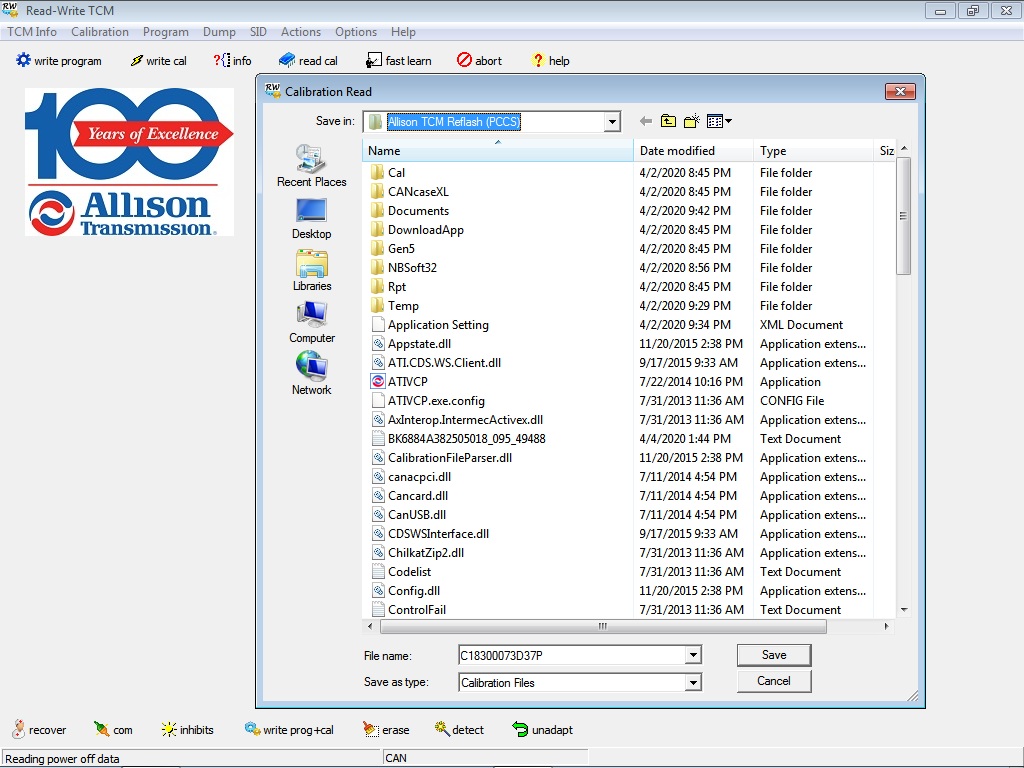Open the Calibration menu
1024x768 pixels.
pyautogui.click(x=100, y=31)
